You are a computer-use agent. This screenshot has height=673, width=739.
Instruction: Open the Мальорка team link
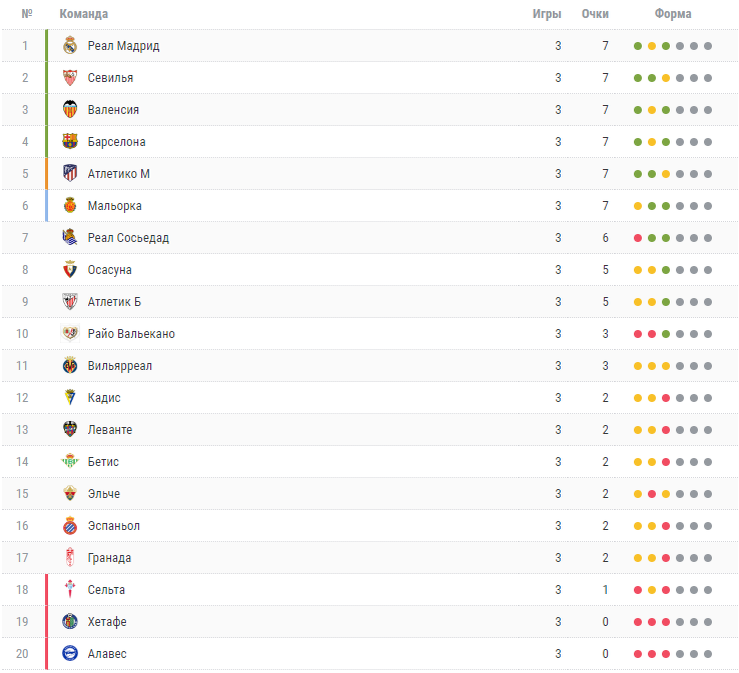click(115, 206)
